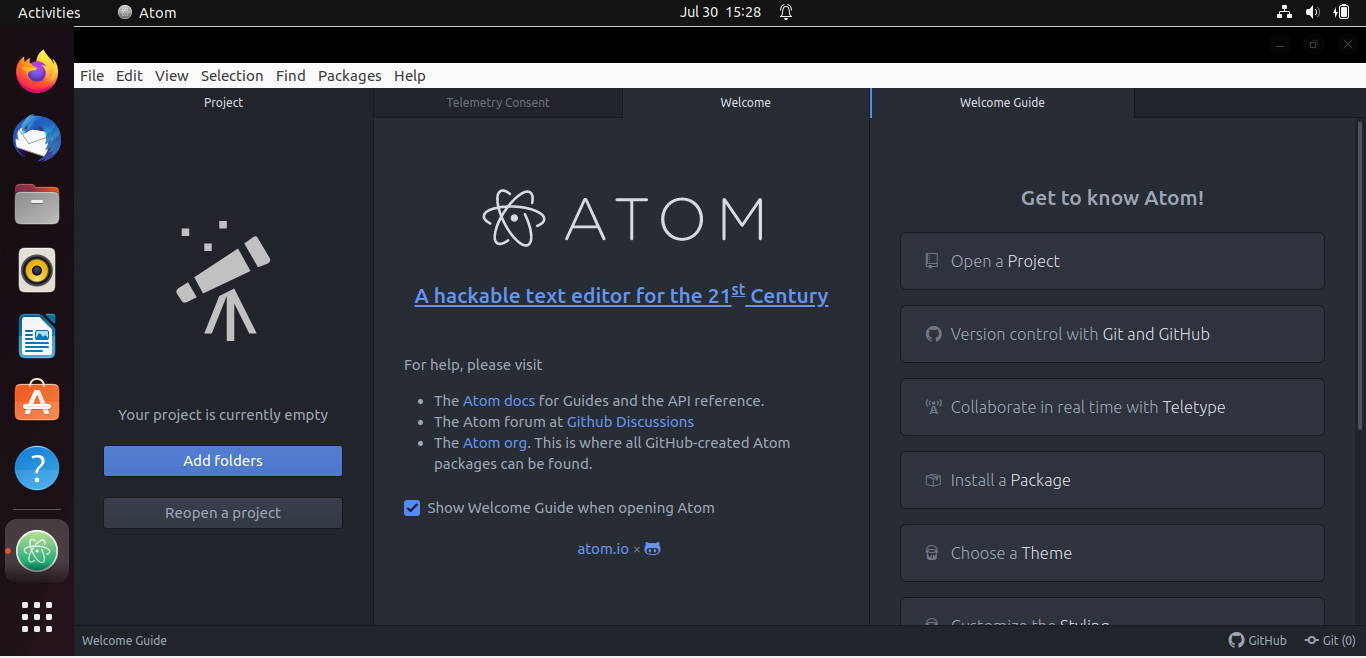This screenshot has height=658, width=1366.
Task: Click the Atom logo on the Welcome page
Action: coord(622,218)
